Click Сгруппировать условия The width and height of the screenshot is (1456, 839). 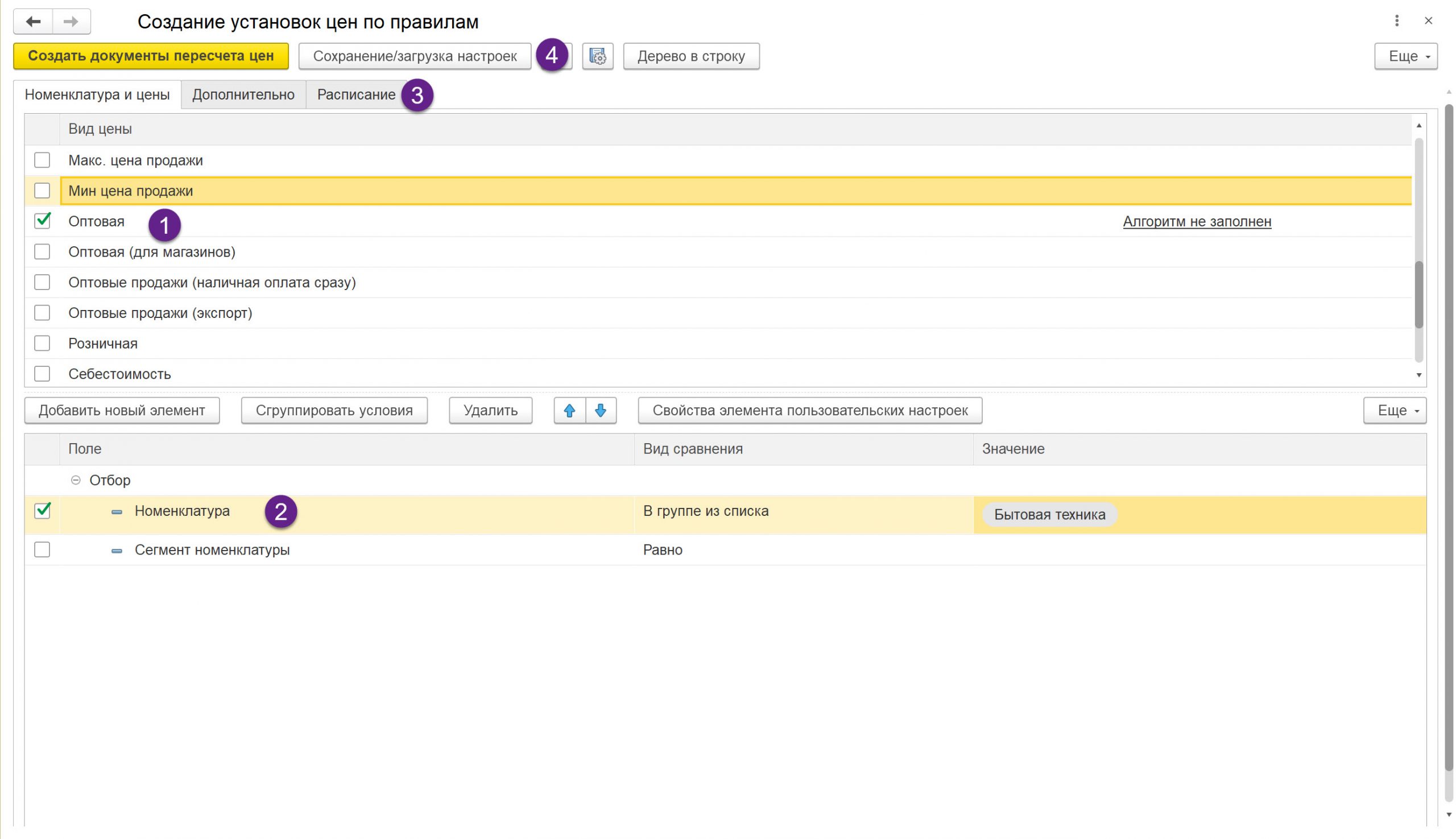tap(334, 410)
